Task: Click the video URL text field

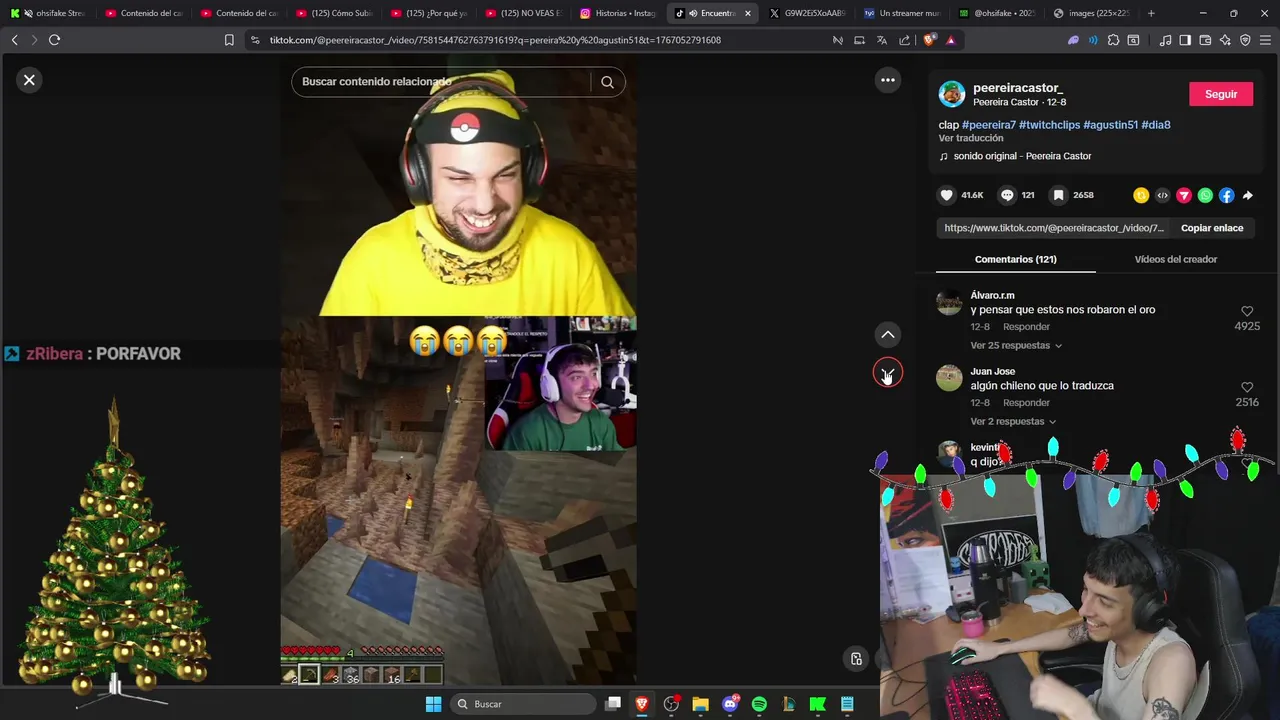Action: [1054, 228]
